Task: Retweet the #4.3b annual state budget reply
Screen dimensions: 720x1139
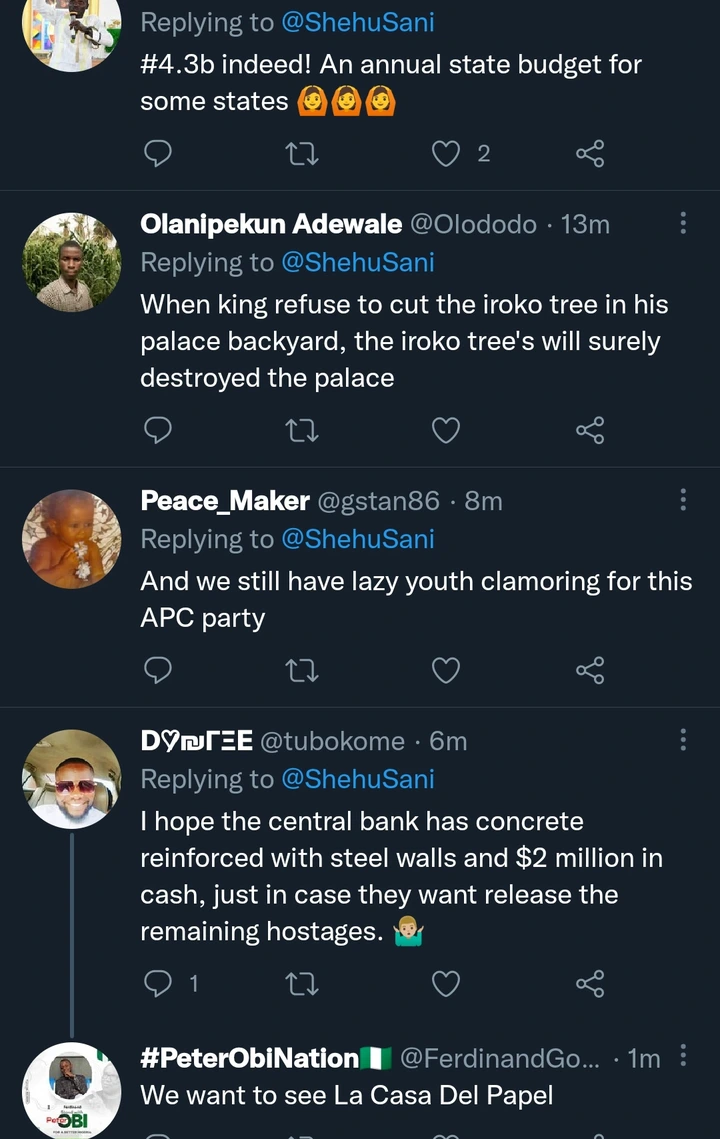Action: 302,153
